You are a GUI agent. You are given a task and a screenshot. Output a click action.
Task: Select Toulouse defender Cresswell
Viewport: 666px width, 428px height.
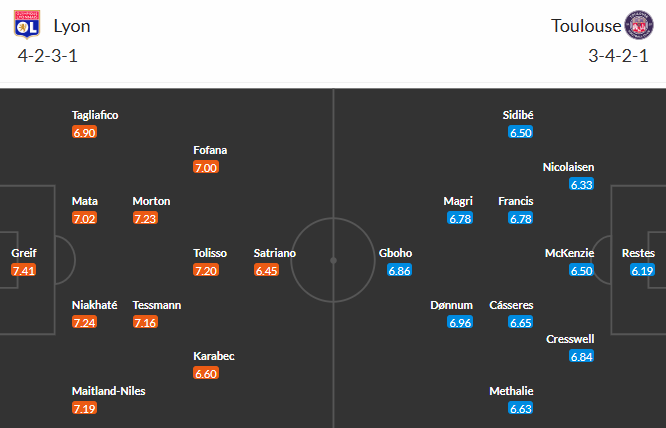tap(570, 339)
